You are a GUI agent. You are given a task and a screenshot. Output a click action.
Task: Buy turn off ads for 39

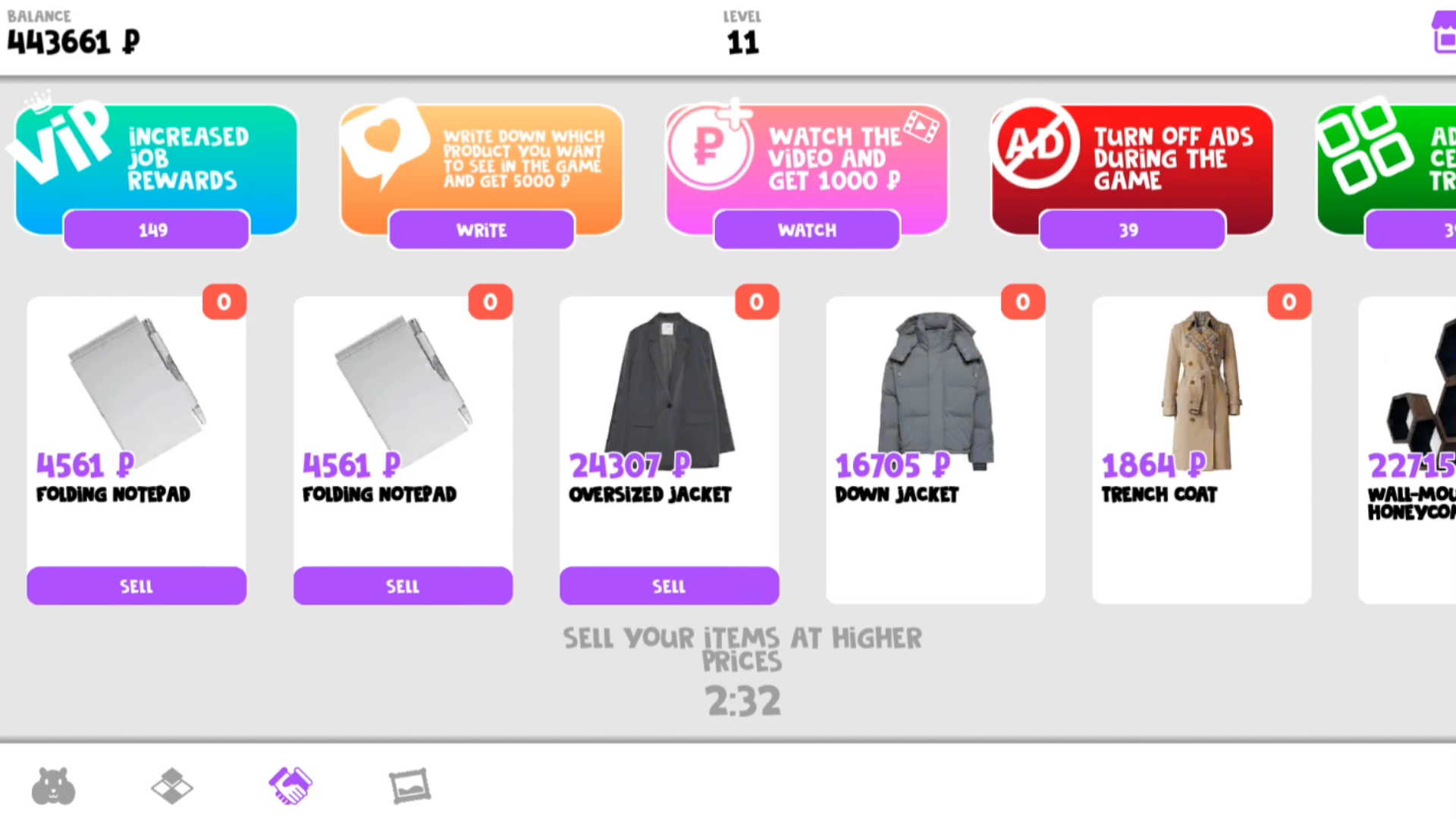pyautogui.click(x=1132, y=230)
